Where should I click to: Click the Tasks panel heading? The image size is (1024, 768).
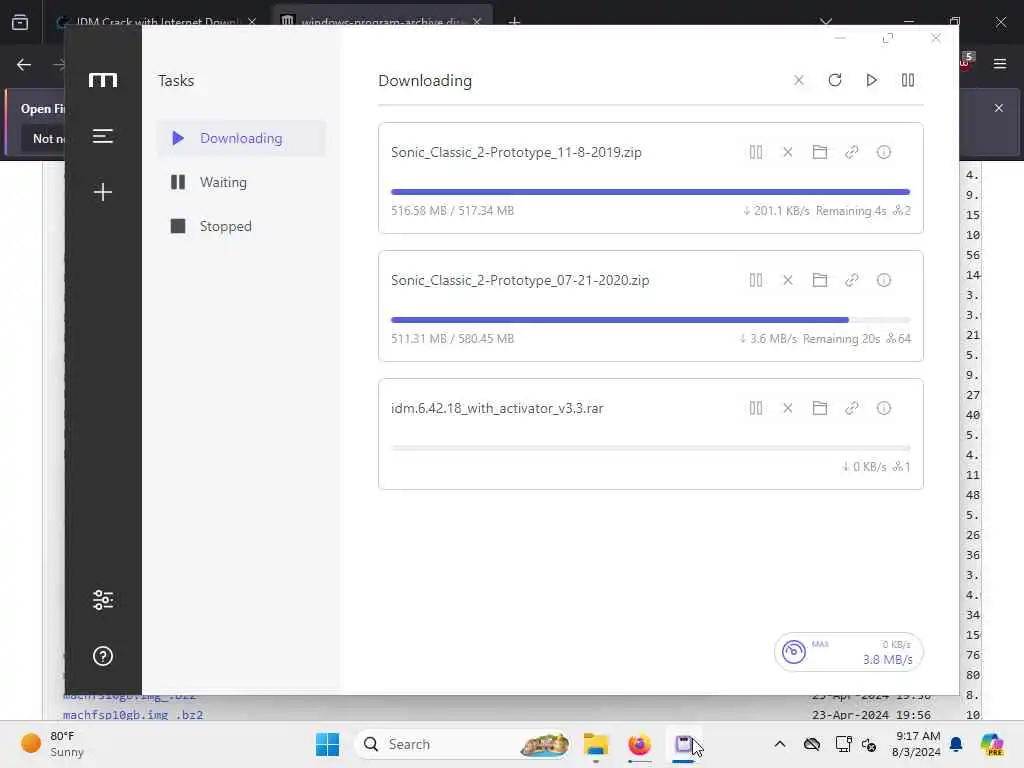point(176,80)
